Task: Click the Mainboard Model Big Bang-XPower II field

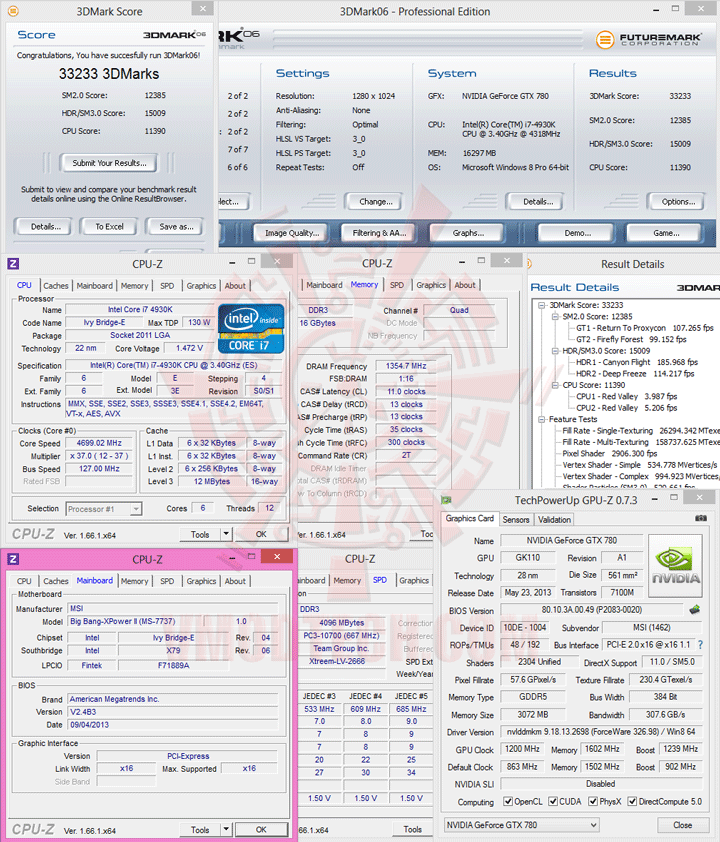Action: tap(134, 621)
